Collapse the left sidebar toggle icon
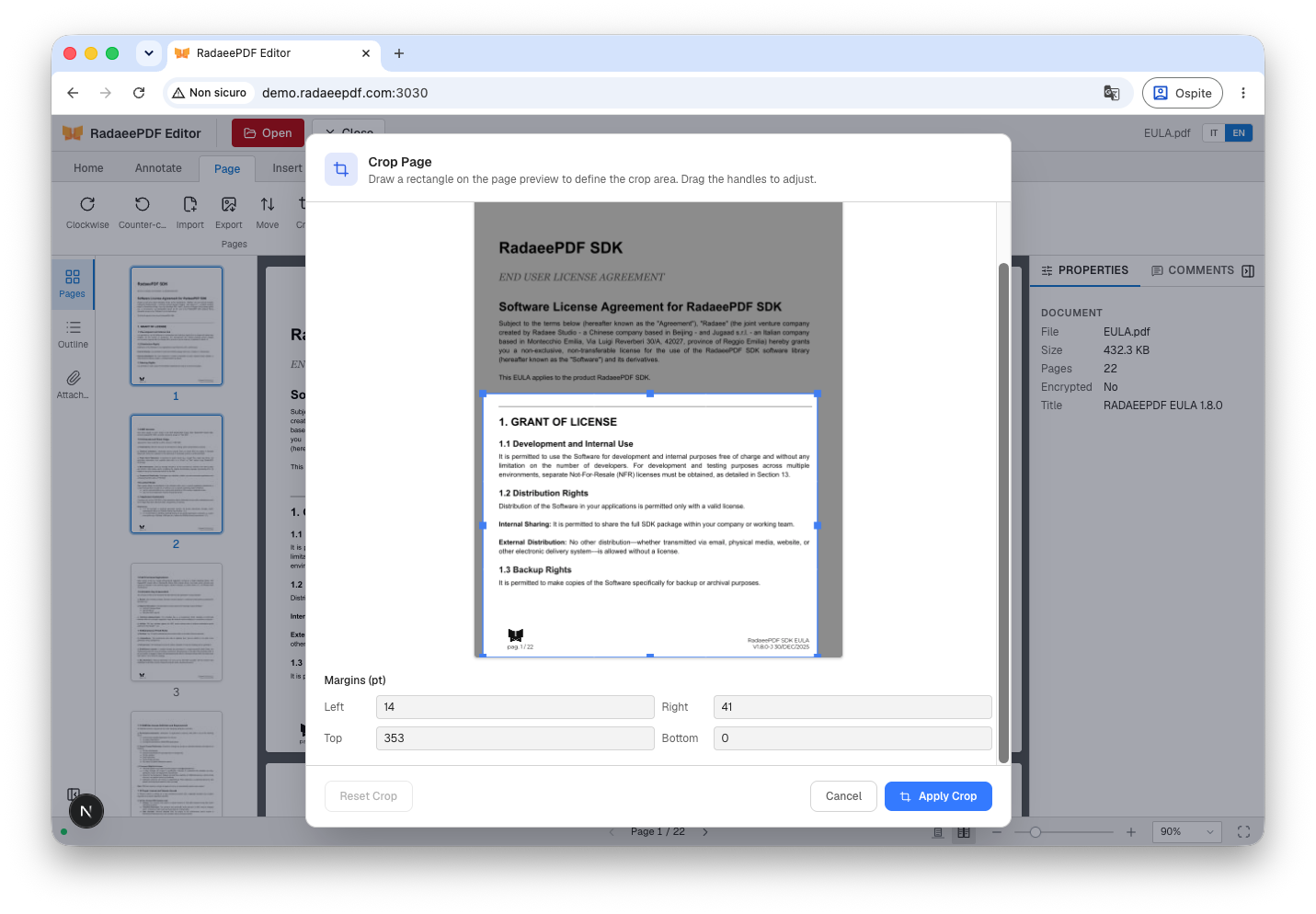 click(74, 794)
